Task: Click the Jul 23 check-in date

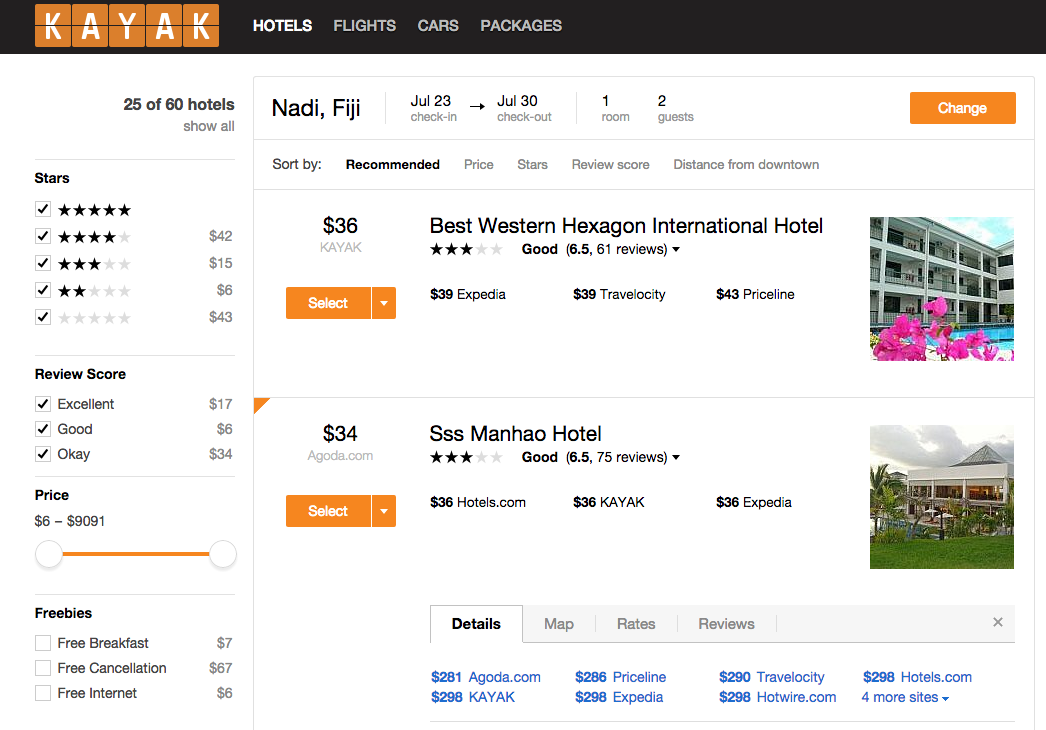Action: pyautogui.click(x=433, y=108)
